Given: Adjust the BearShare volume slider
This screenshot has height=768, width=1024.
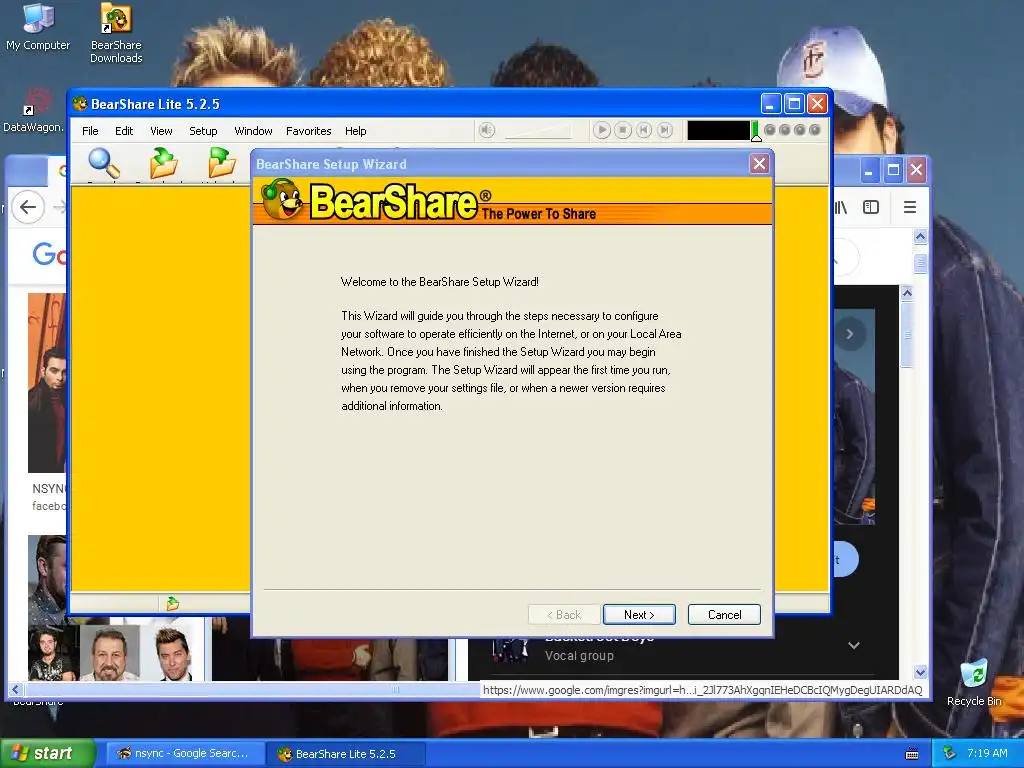Looking at the screenshot, I should click(x=538, y=131).
